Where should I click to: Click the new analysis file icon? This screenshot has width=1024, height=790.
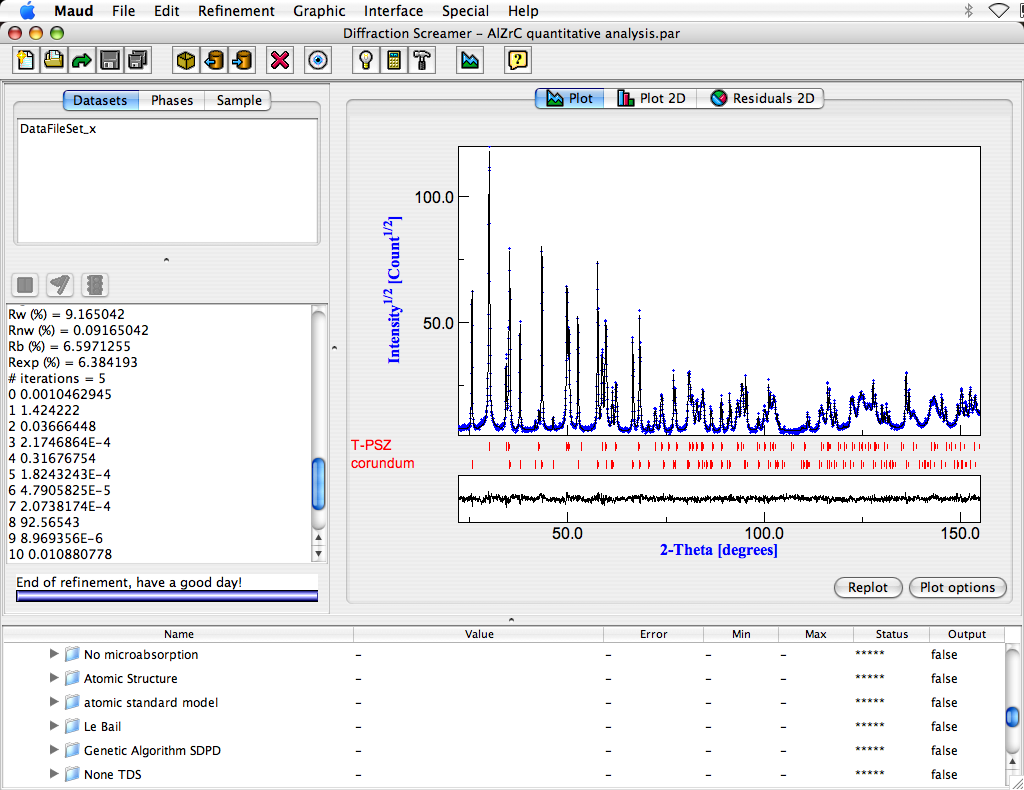27,60
